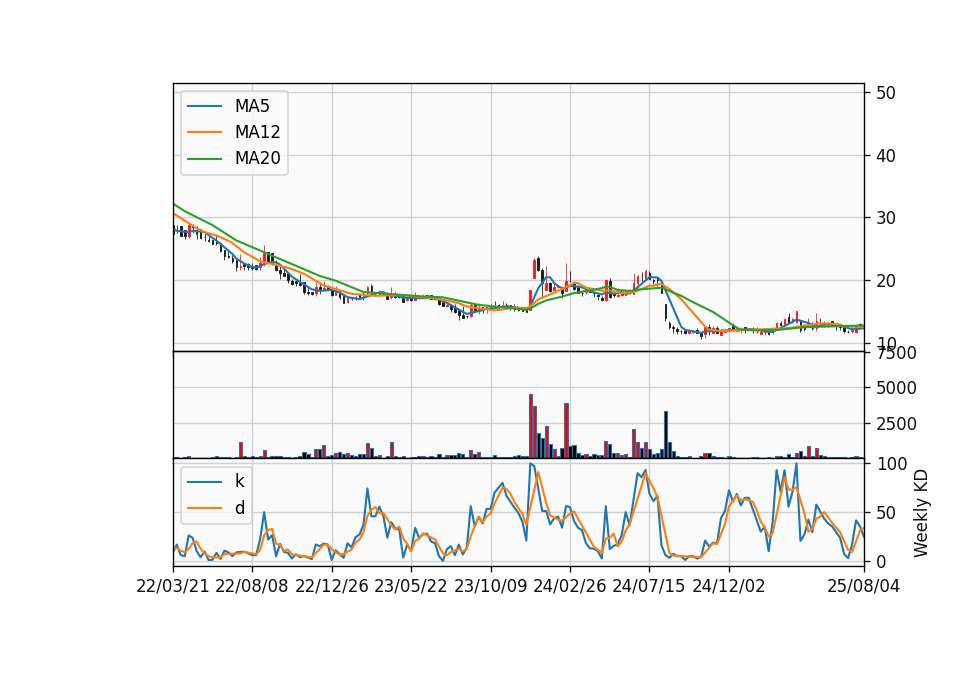Image resolution: width=960 pixels, height=690 pixels.
Task: Click the price axis 50 tick label
Action: 885,93
